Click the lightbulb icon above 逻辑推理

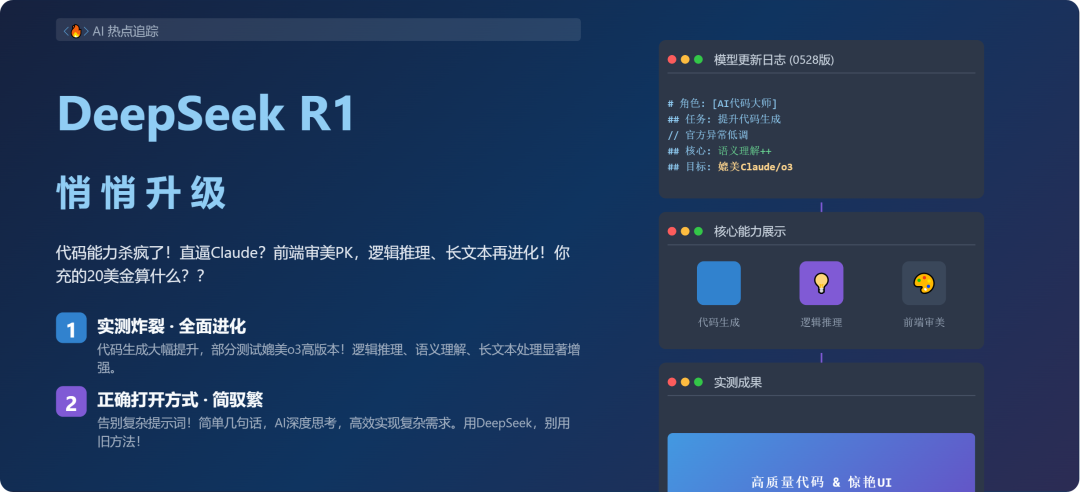821,283
